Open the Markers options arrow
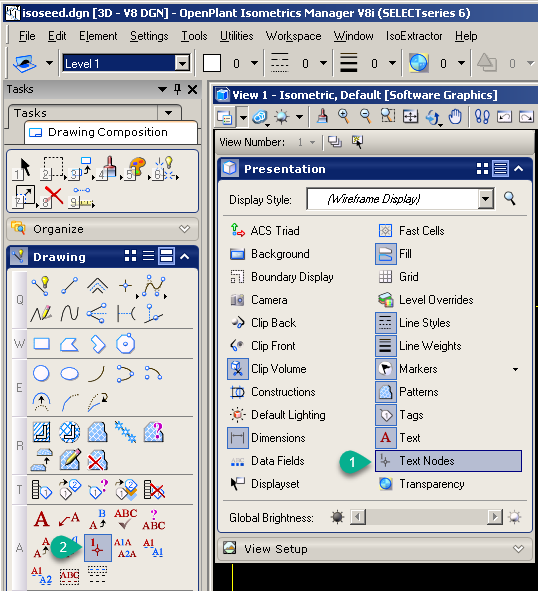 (515, 369)
